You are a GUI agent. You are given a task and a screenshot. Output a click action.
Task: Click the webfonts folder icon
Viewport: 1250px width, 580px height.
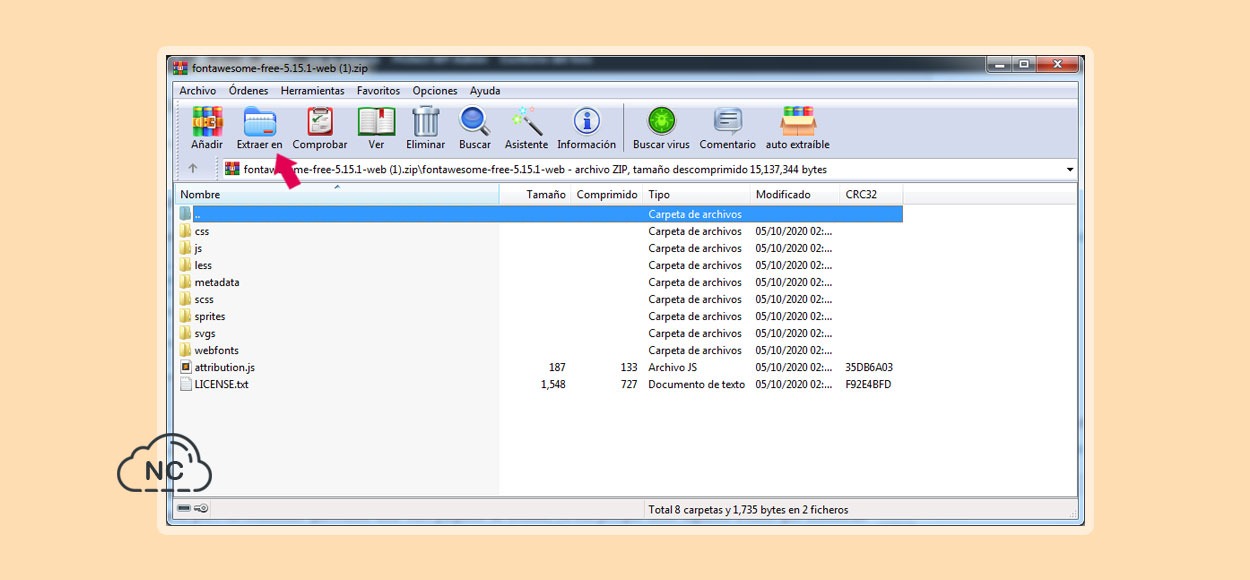coord(186,350)
